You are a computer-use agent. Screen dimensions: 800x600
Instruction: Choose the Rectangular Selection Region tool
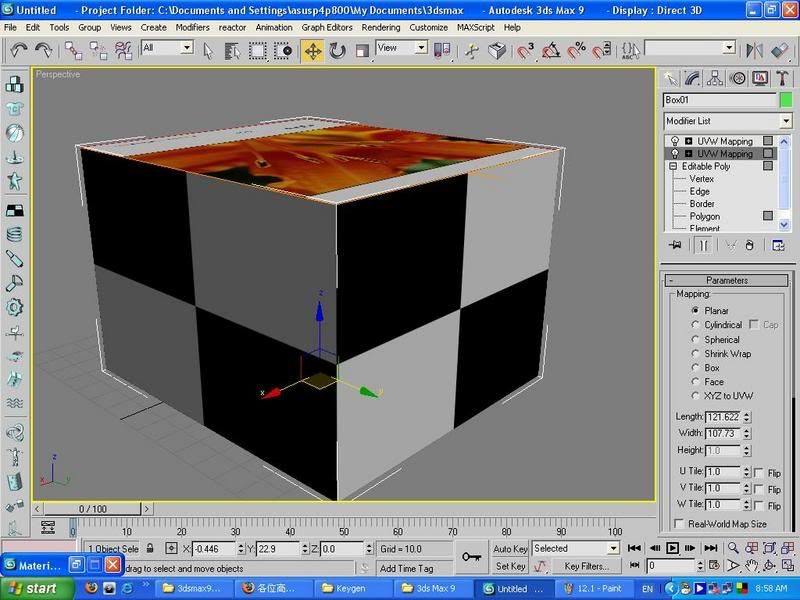(258, 51)
